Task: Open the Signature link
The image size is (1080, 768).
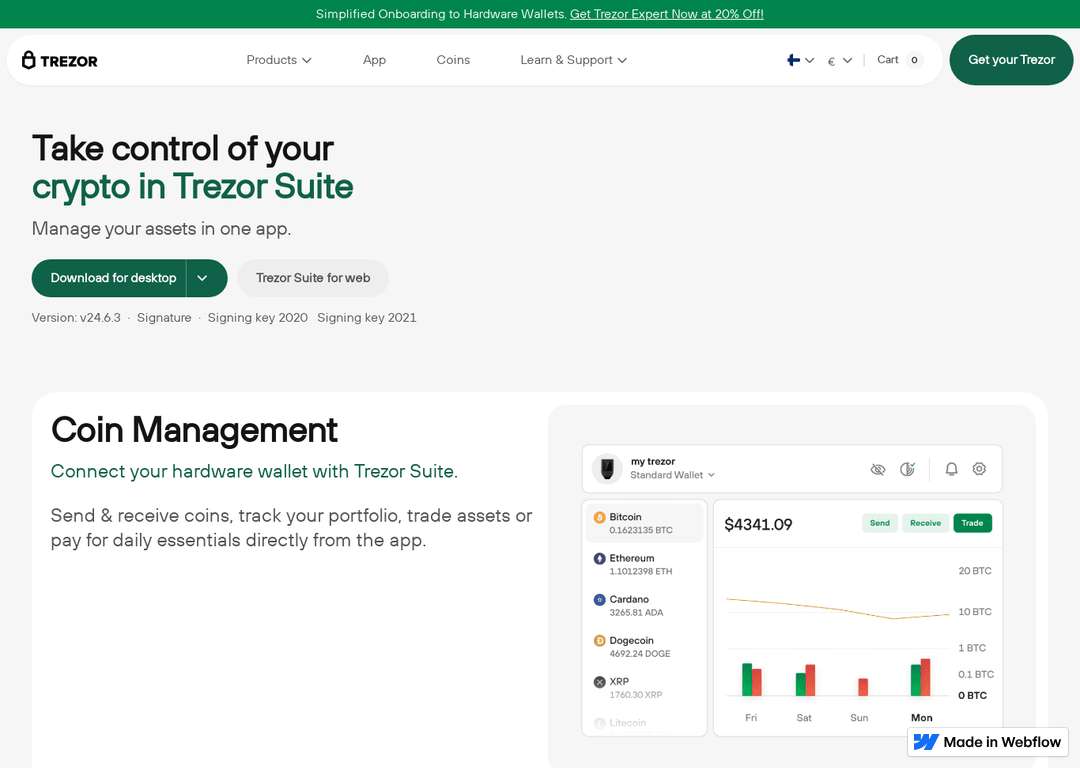Action: pyautogui.click(x=164, y=318)
